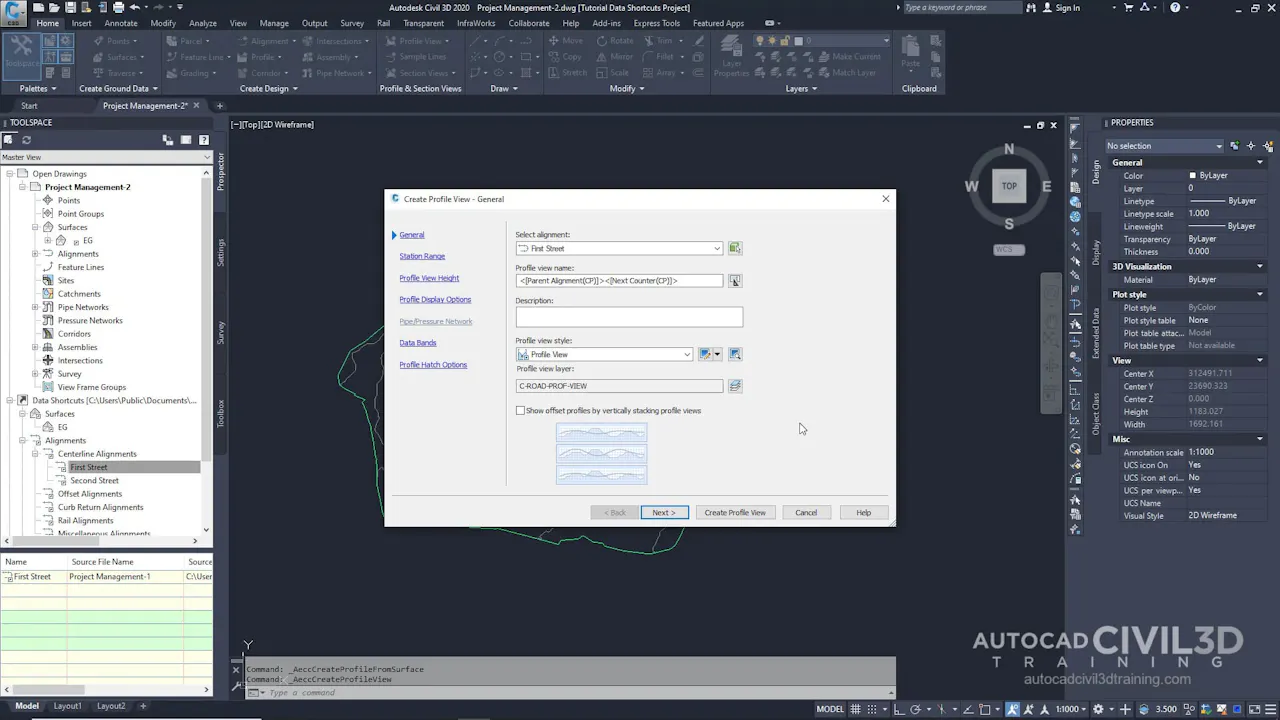Open the Points tool in Create Ground Data
This screenshot has width=1280, height=720.
118,41
